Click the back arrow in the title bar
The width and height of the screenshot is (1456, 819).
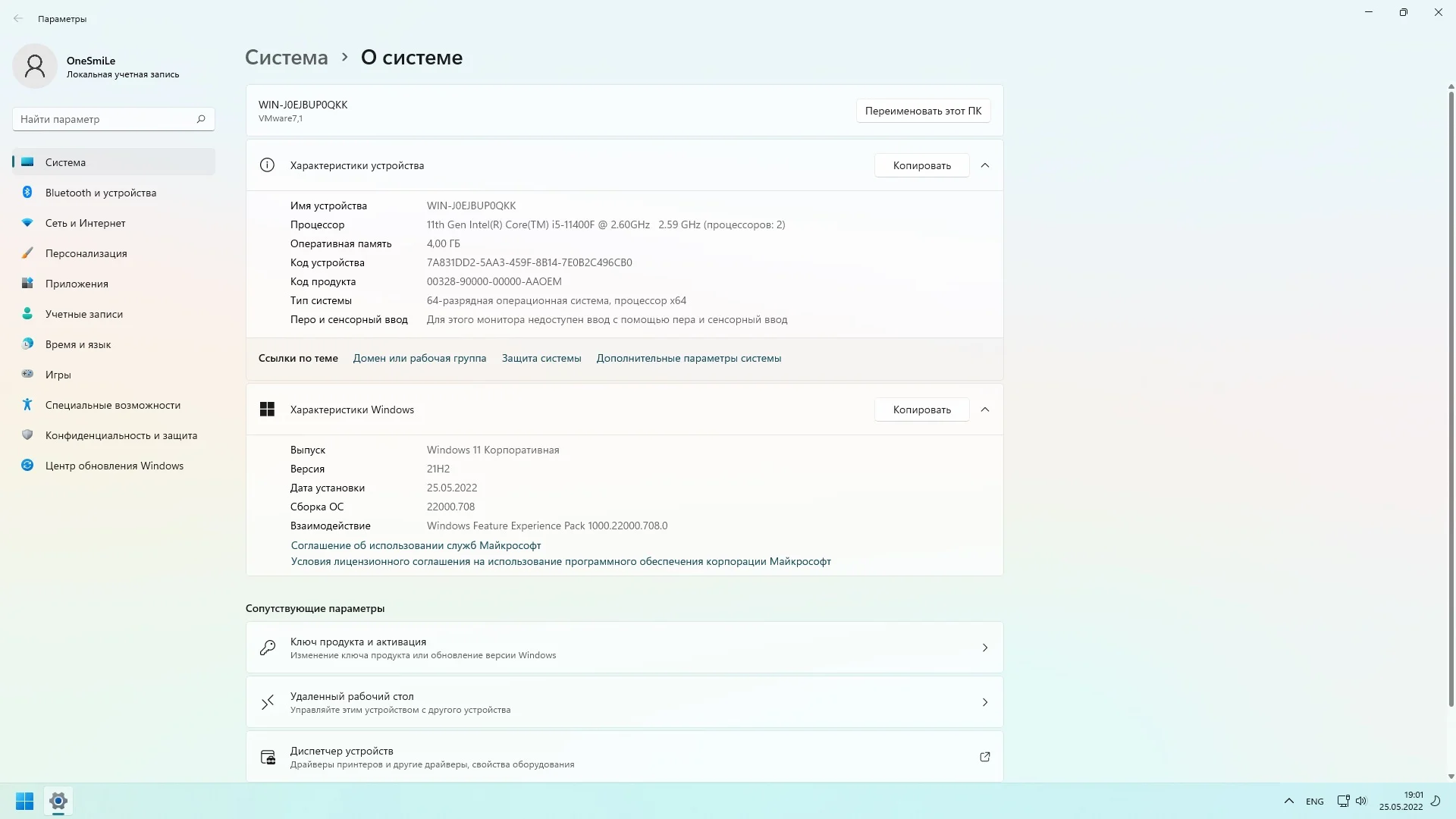click(18, 18)
